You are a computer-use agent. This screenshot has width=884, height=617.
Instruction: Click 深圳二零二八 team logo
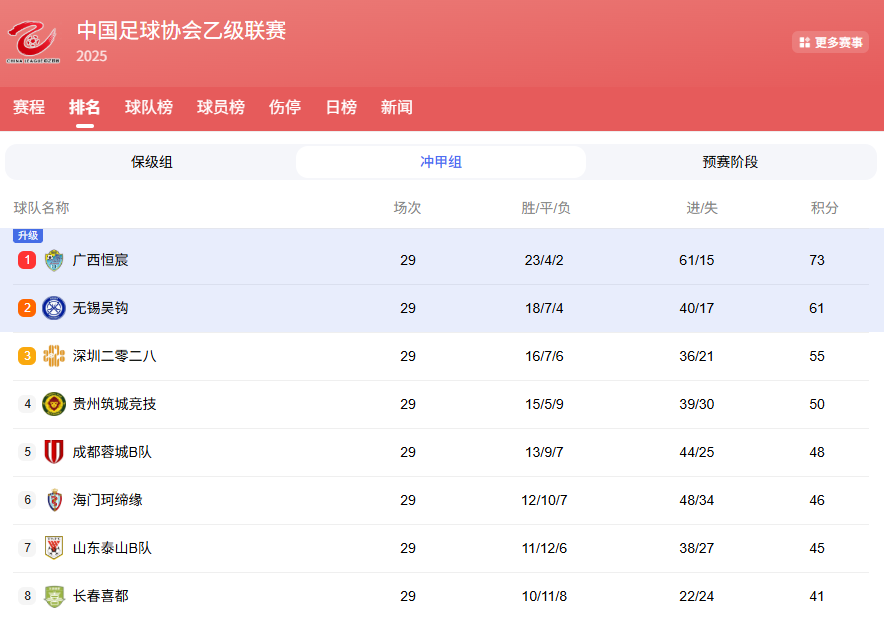point(54,356)
